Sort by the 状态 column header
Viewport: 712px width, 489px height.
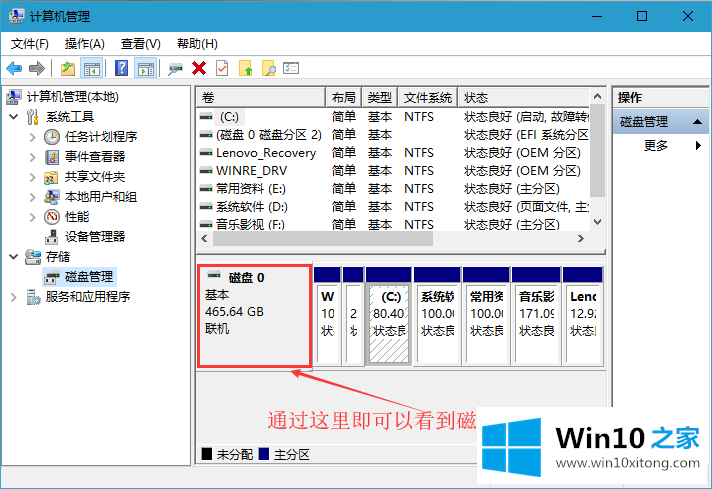click(524, 98)
